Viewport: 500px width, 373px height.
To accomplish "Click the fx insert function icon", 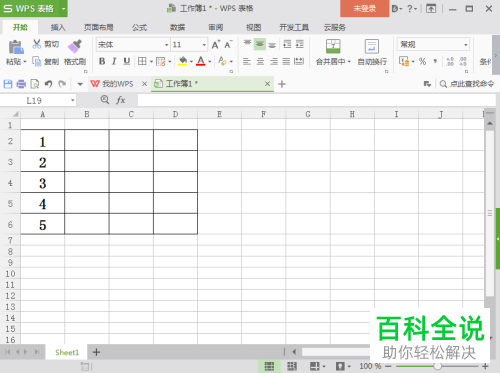I will (121, 100).
